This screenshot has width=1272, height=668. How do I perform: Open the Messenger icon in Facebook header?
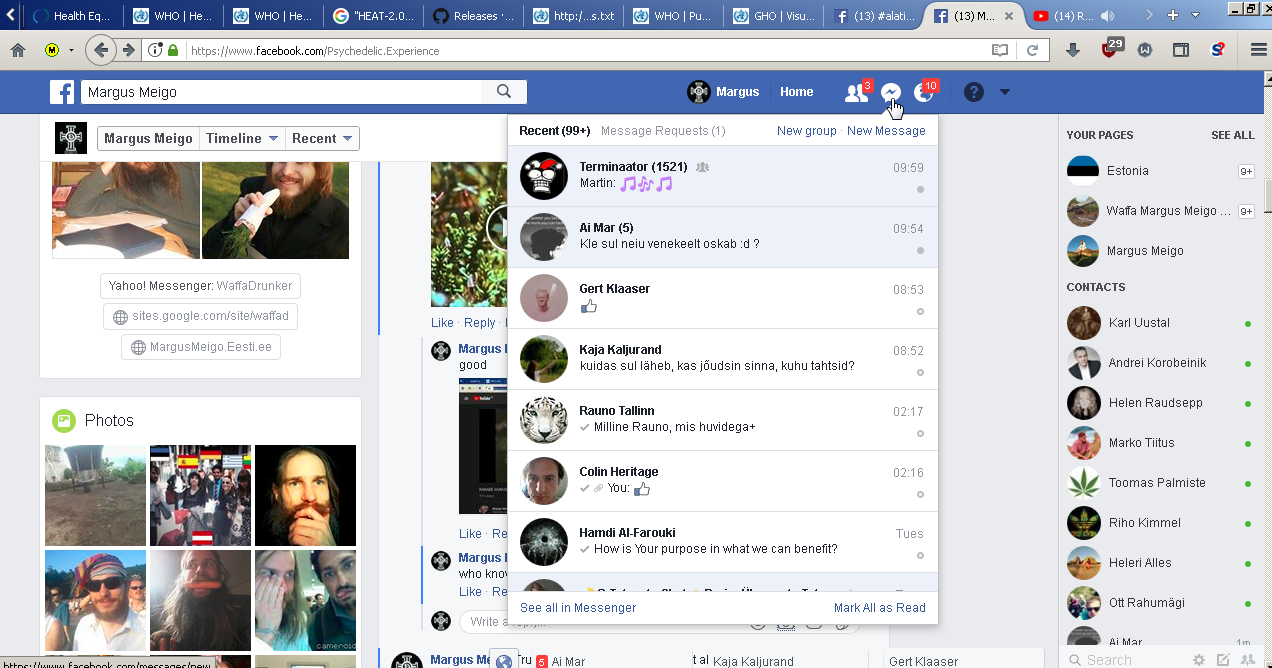[x=890, y=92]
